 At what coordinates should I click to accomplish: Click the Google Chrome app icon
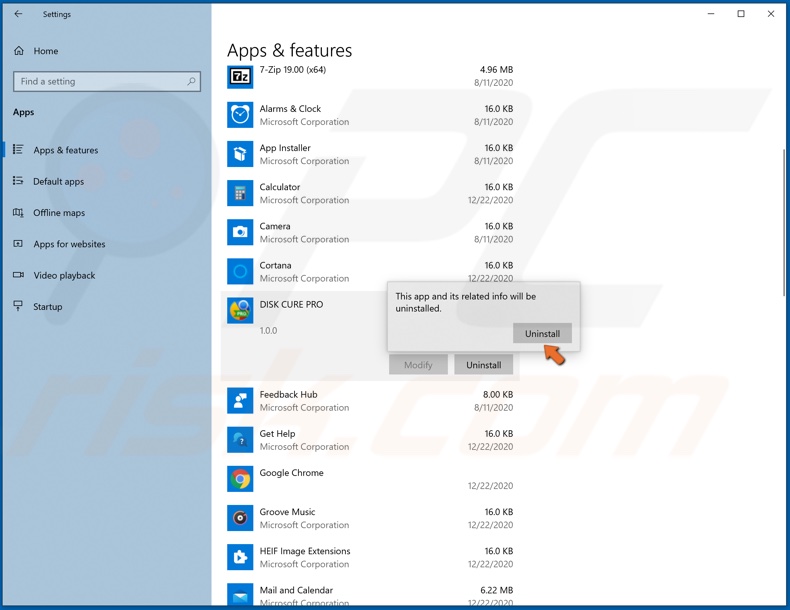[240, 479]
